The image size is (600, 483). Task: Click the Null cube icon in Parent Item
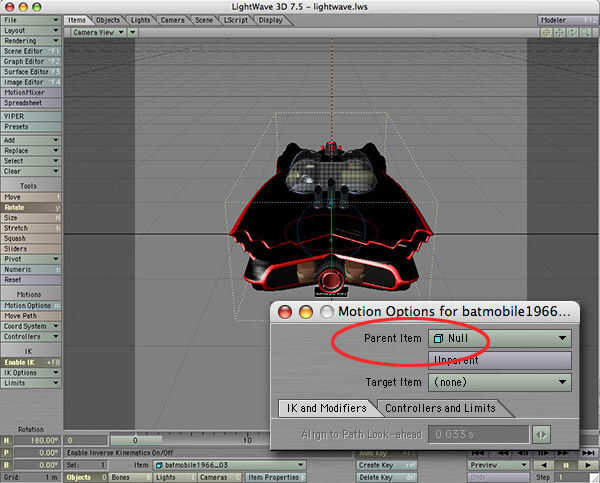pos(439,338)
